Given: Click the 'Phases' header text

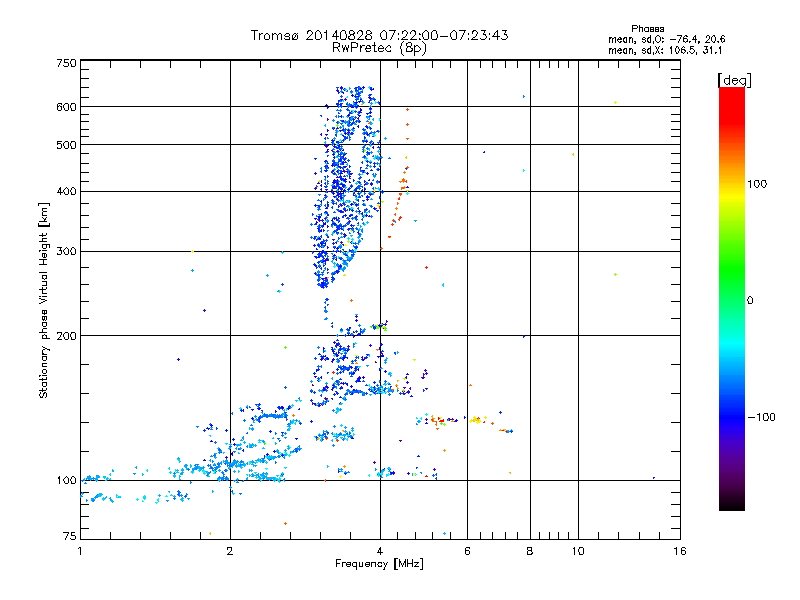Looking at the screenshot, I should point(647,29).
